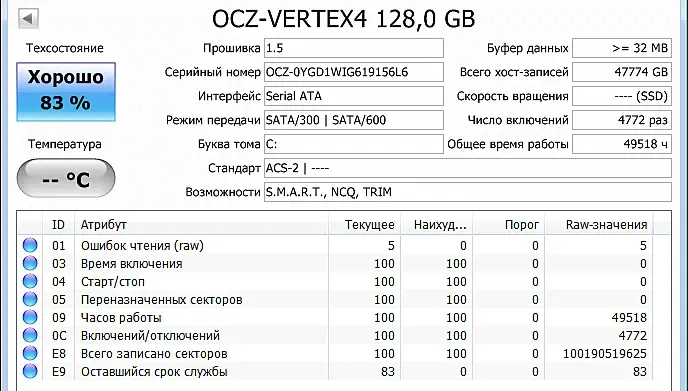Click status circle for Переназначенных секторов row
This screenshot has height=391, width=688.
pos(30,299)
